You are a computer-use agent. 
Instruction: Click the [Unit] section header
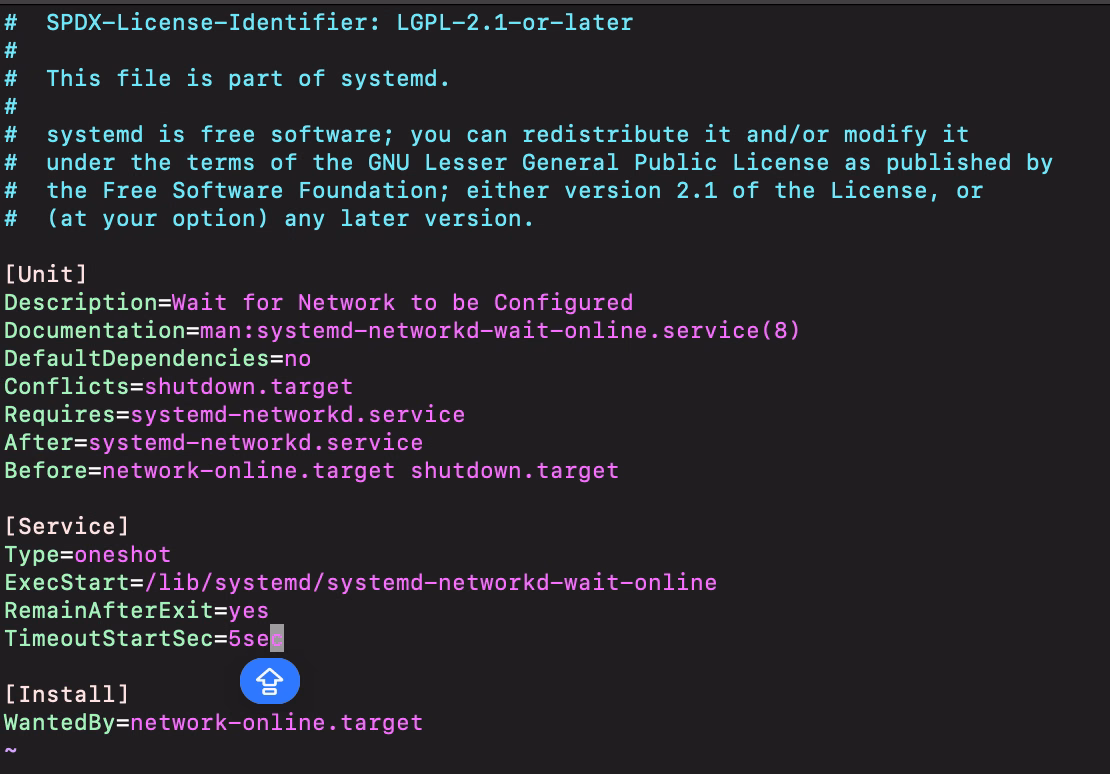click(x=46, y=275)
